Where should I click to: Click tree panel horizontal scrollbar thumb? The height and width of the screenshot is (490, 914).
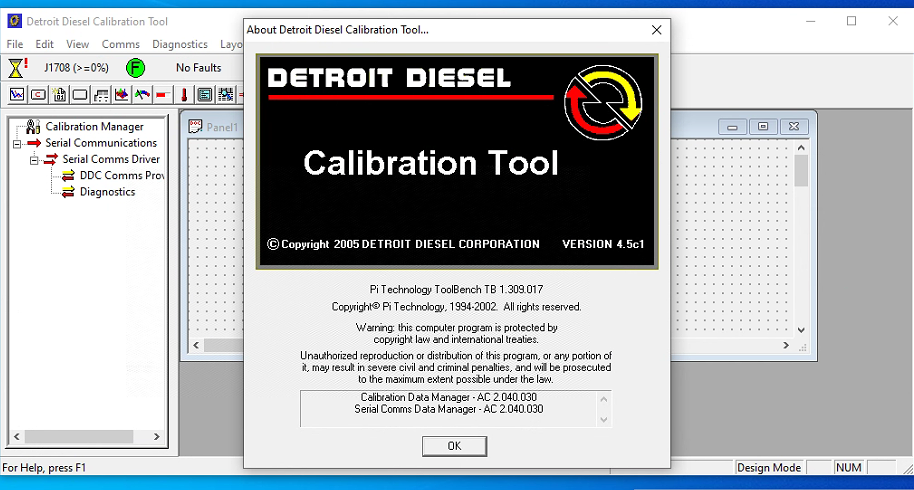[x=79, y=436]
